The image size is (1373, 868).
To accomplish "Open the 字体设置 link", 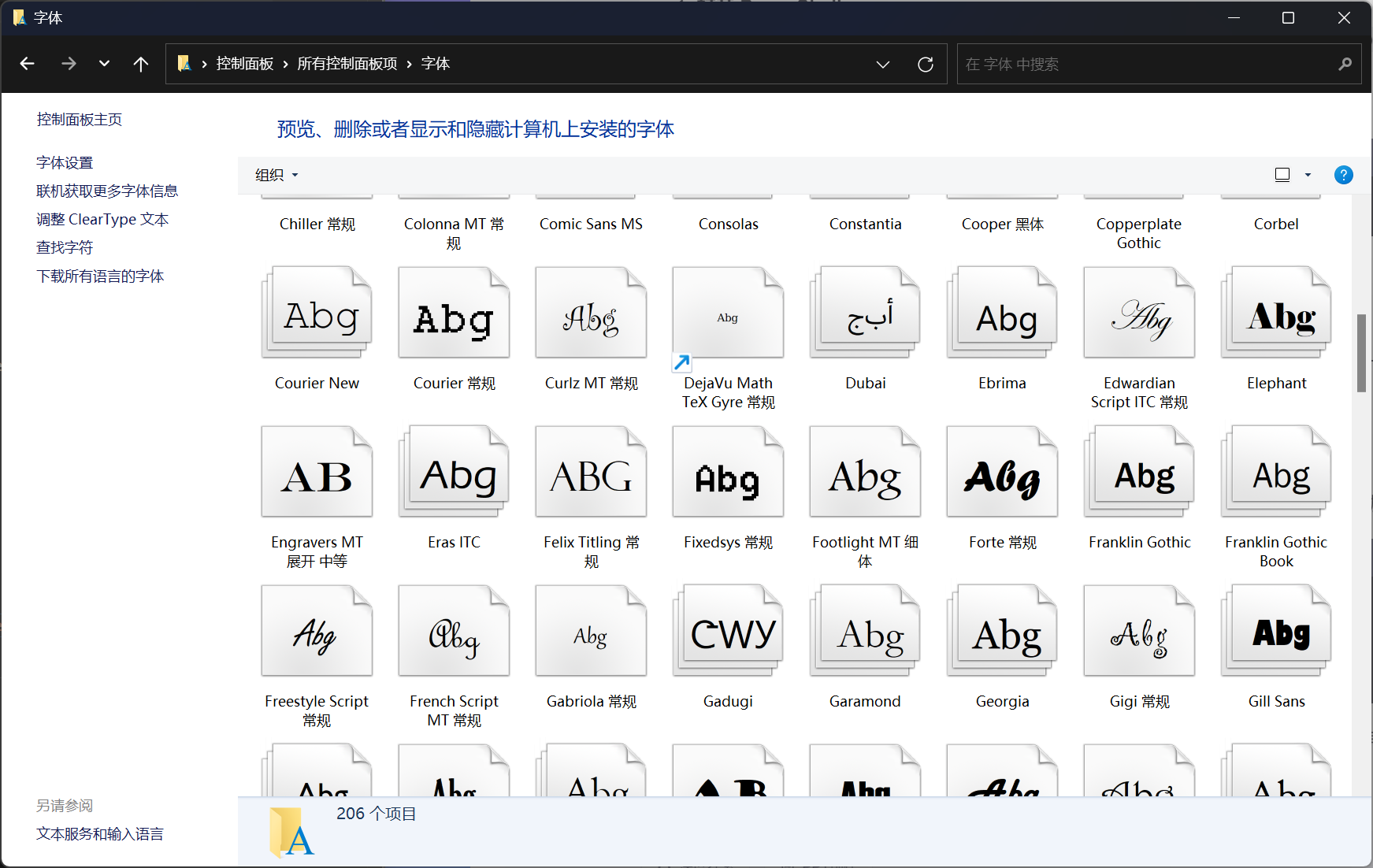I will coord(65,163).
